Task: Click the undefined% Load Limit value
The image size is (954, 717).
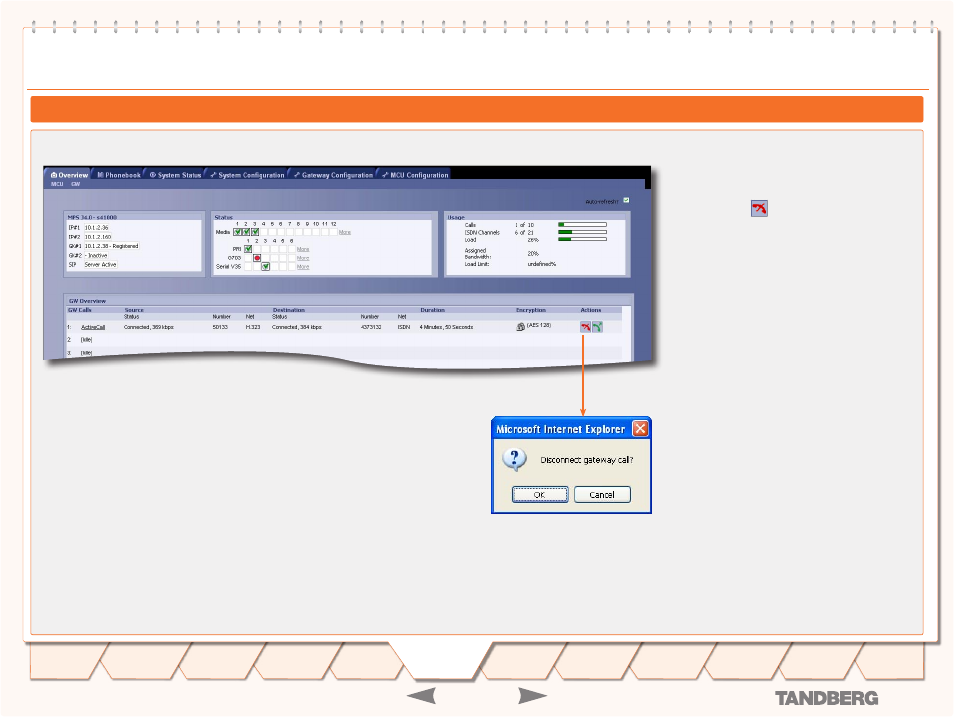Action: pos(541,264)
